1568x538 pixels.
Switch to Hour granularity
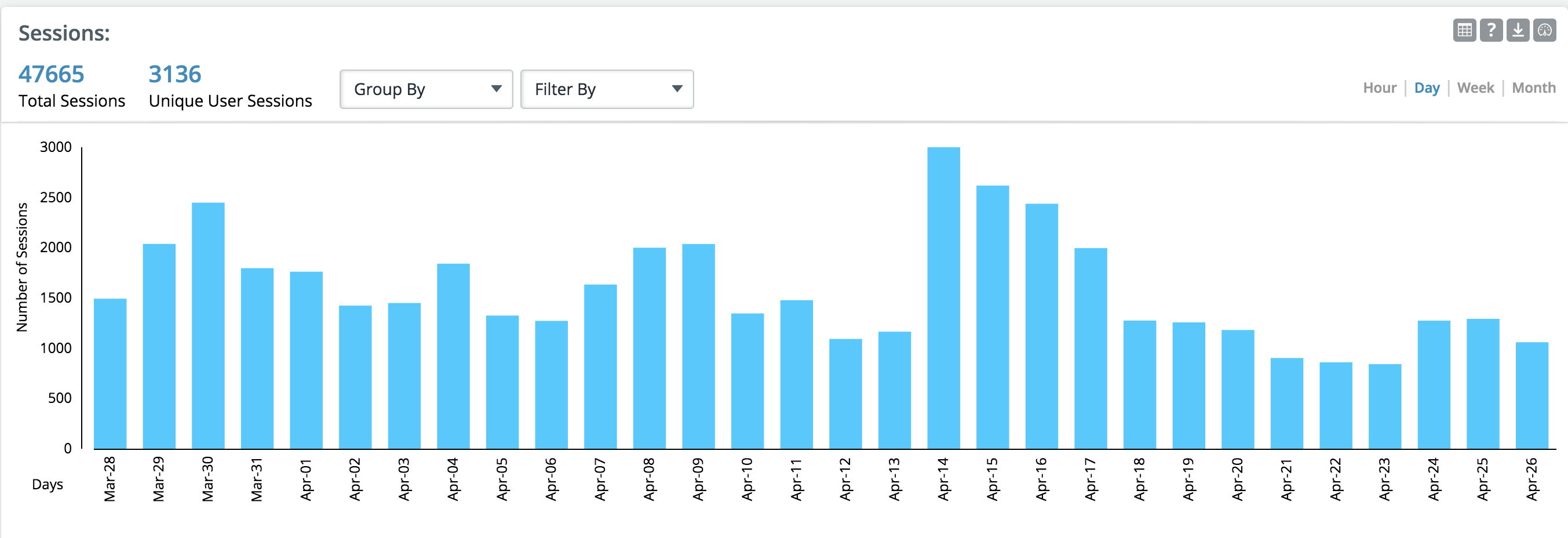pyautogui.click(x=1379, y=88)
